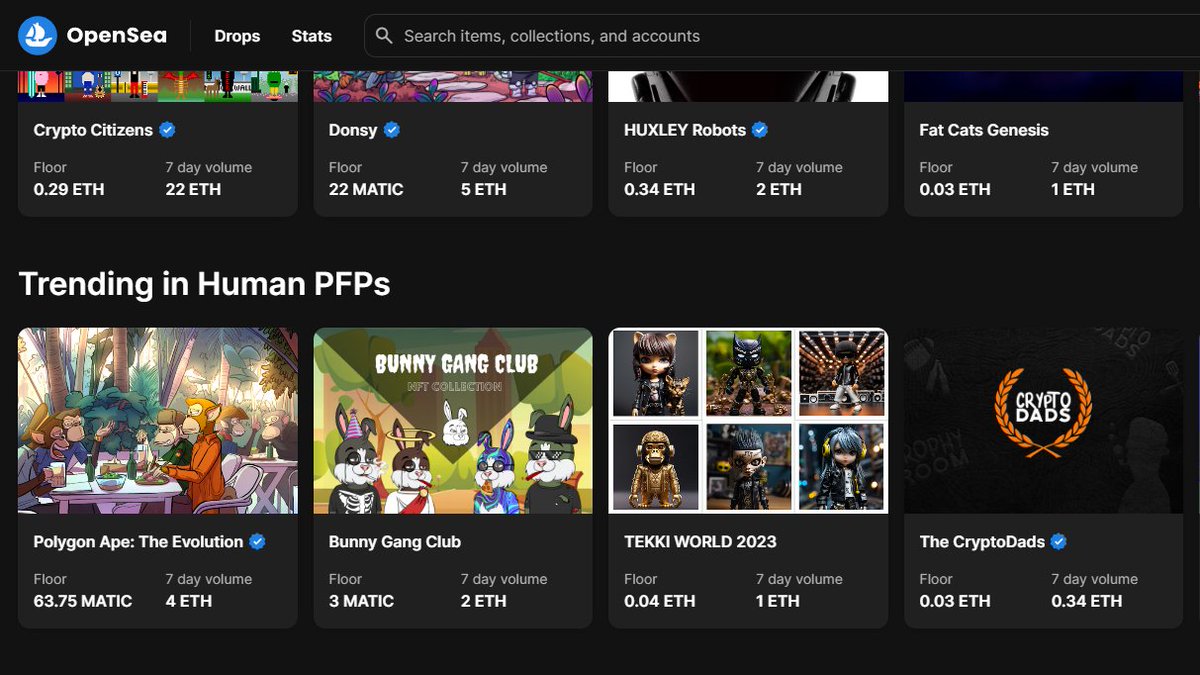The height and width of the screenshot is (675, 1200).
Task: Click the 22 MATIC floor value
Action: pos(366,189)
